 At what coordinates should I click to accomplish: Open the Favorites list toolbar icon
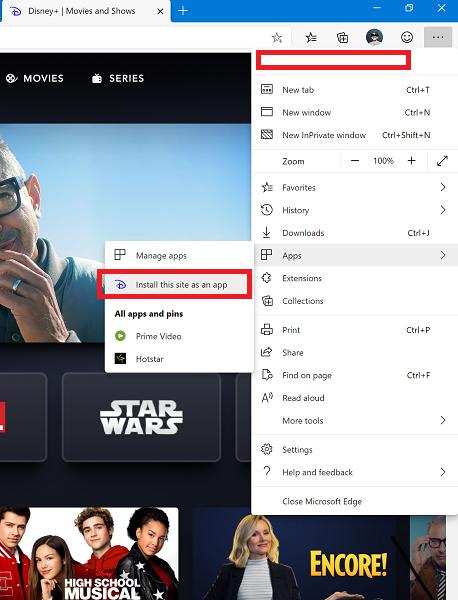coord(311,37)
